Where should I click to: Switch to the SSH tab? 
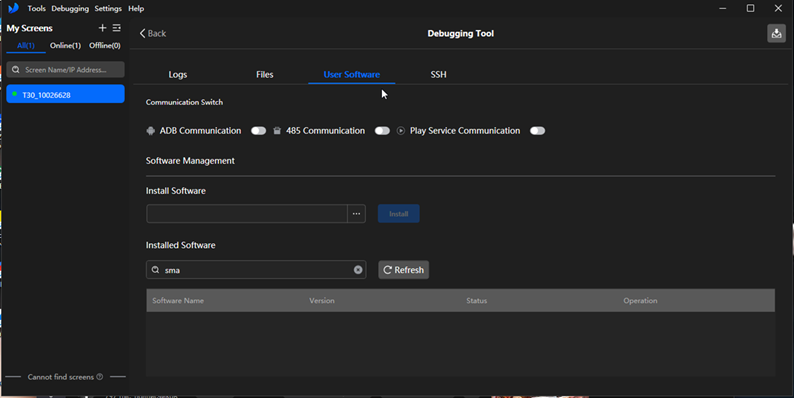click(439, 74)
